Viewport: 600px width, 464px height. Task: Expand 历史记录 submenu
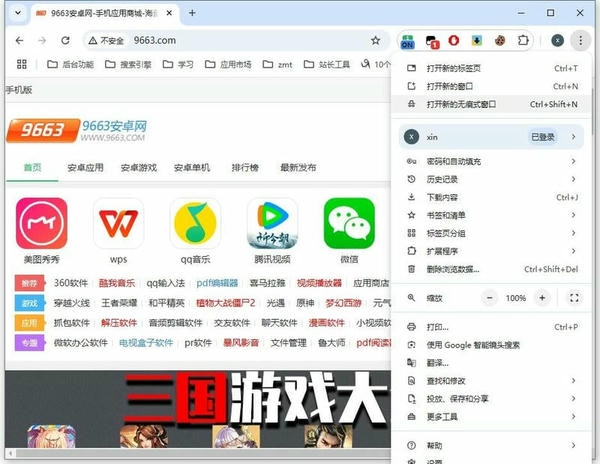point(491,179)
